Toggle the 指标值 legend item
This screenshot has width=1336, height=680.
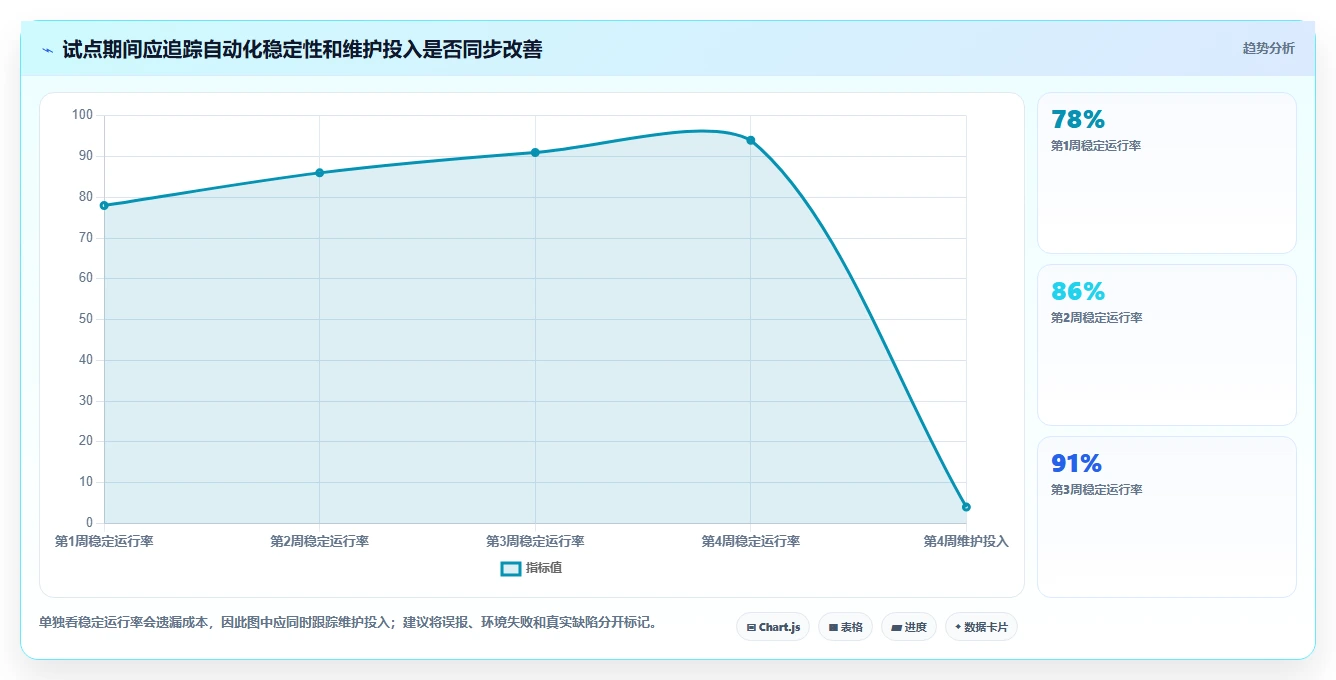(531, 568)
